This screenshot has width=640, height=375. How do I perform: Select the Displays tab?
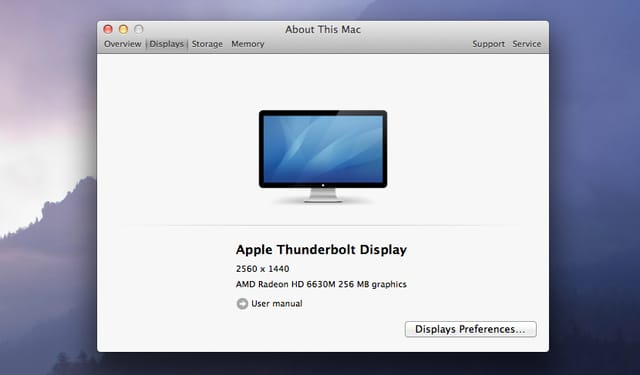tap(167, 44)
